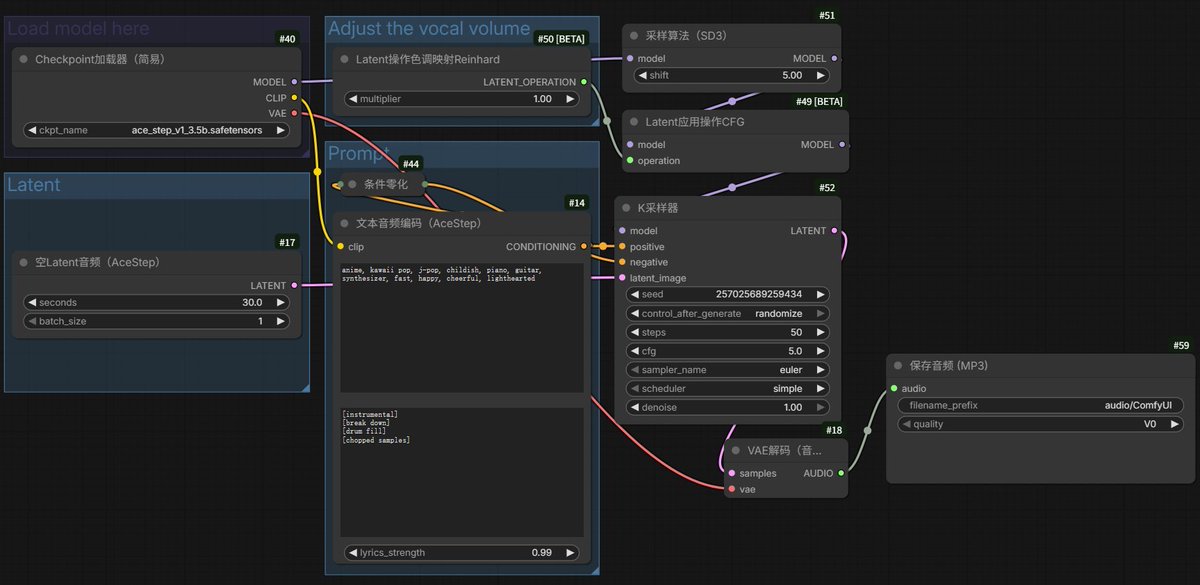Click the model input socket on K采样器

[622, 230]
